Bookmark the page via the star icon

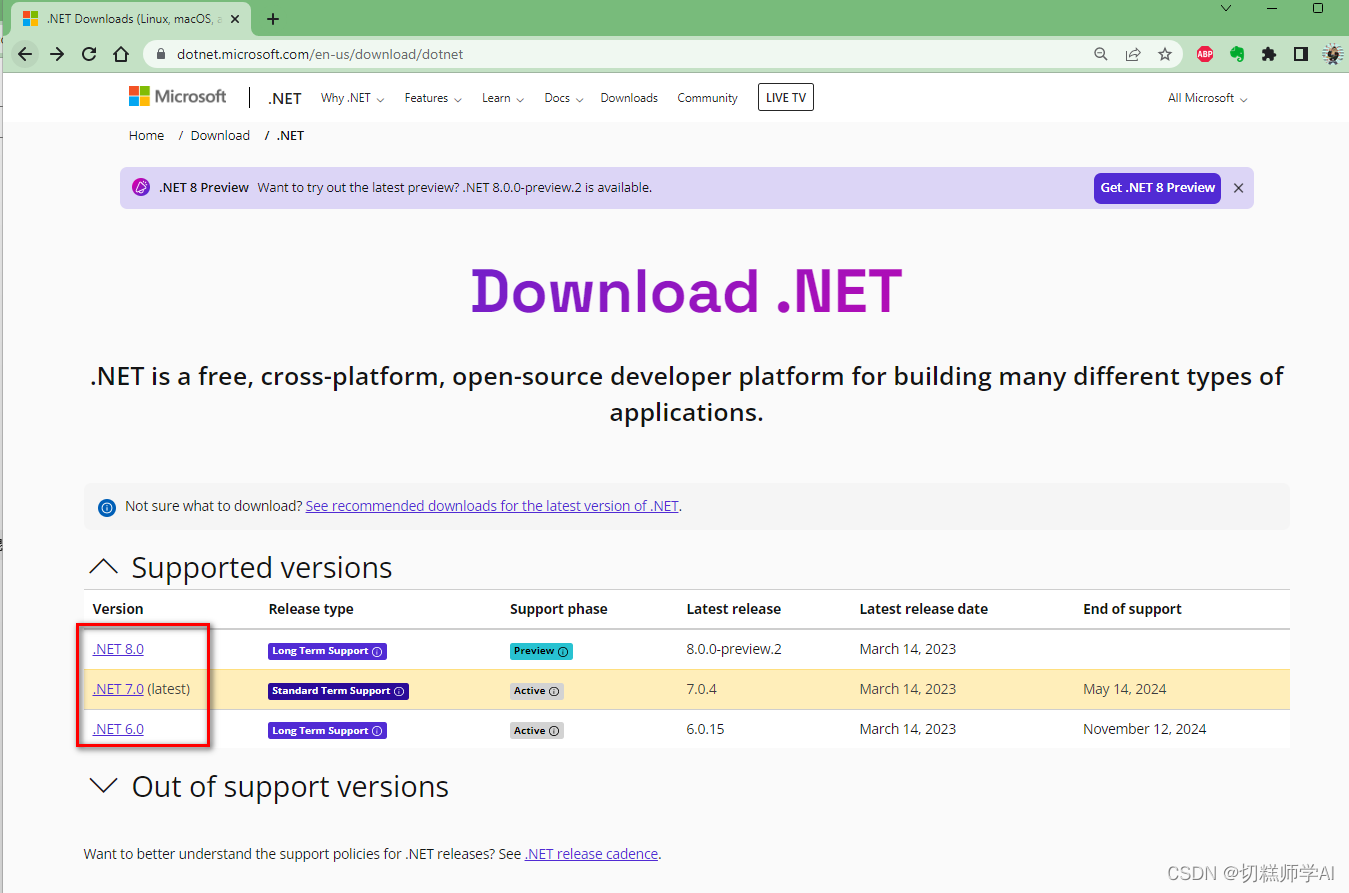(x=1165, y=54)
